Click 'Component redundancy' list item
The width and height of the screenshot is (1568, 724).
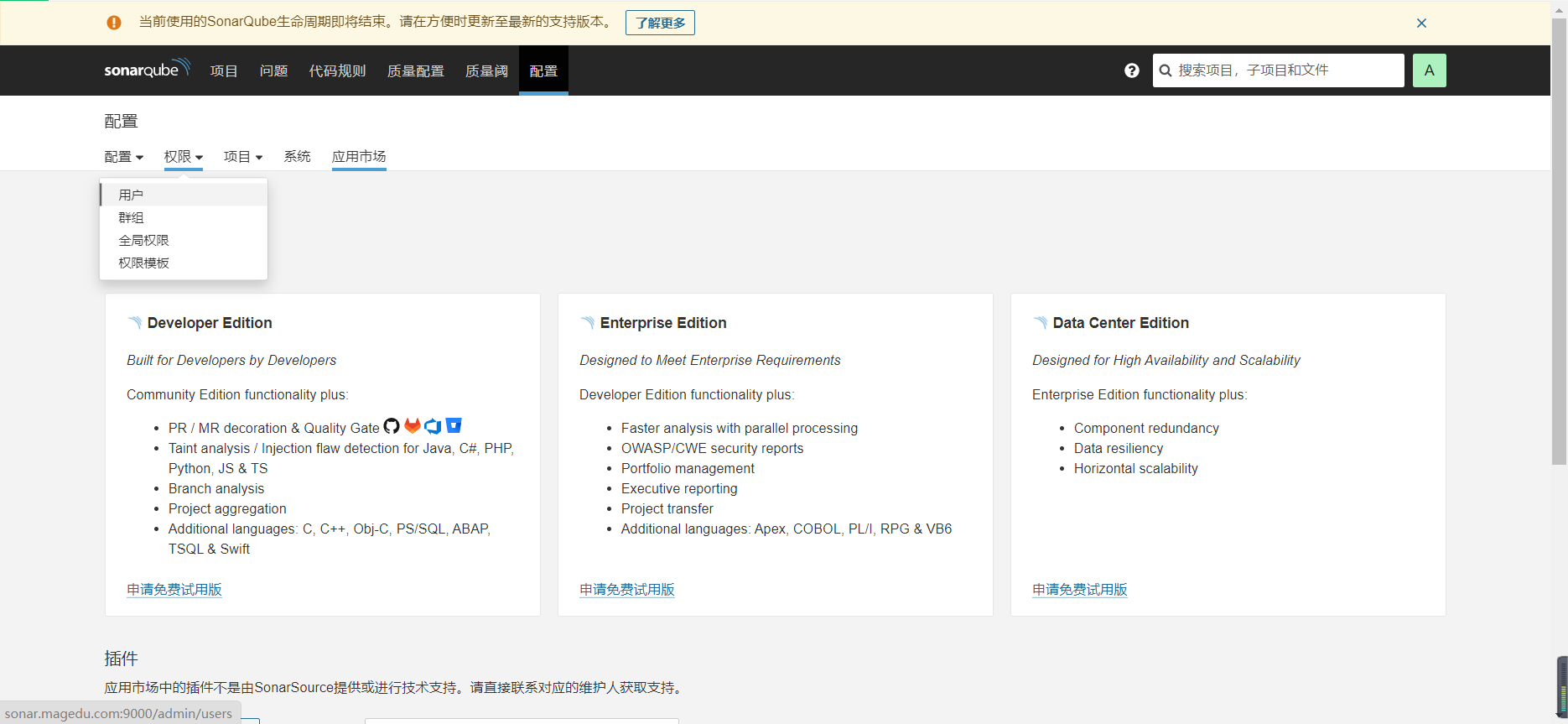click(1146, 428)
